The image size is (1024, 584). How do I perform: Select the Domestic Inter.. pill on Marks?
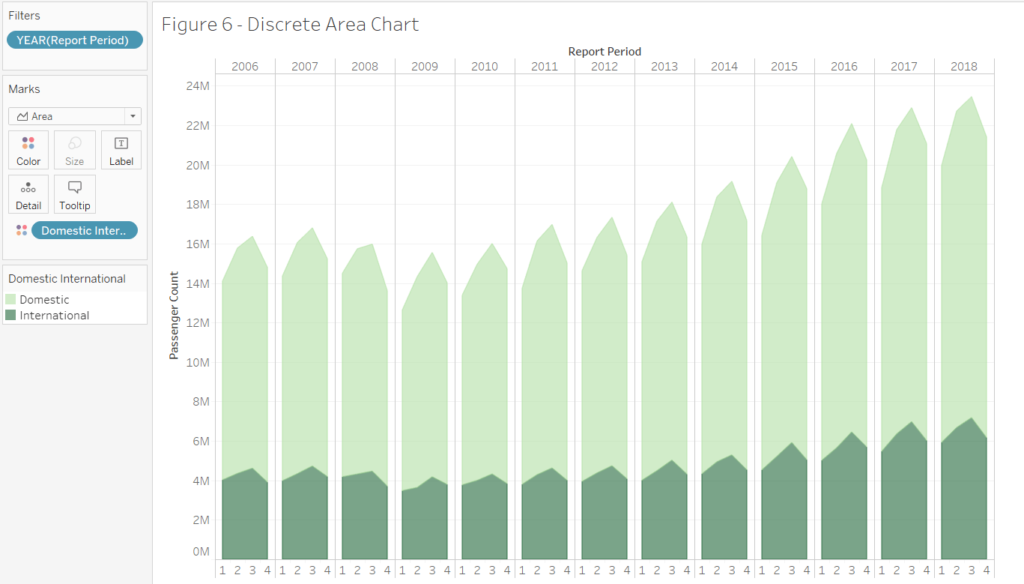click(x=84, y=231)
